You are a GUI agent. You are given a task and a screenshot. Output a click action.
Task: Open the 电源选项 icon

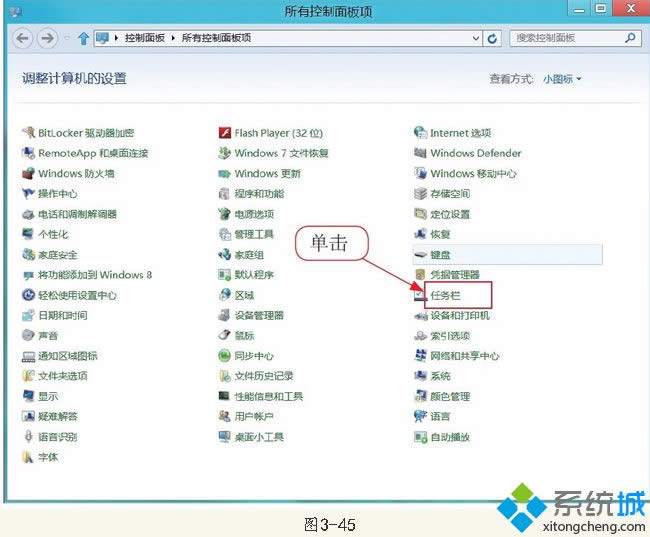pyautogui.click(x=225, y=214)
